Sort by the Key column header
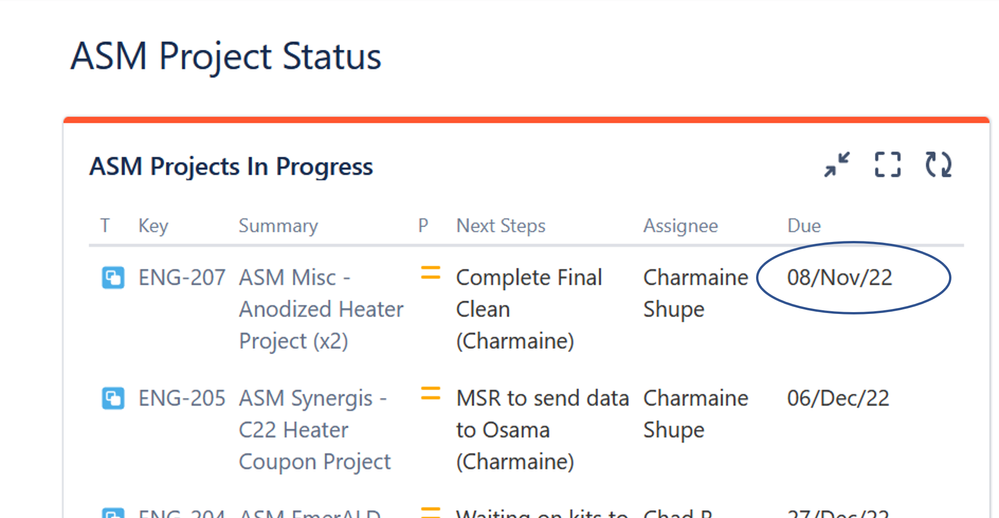 point(153,226)
